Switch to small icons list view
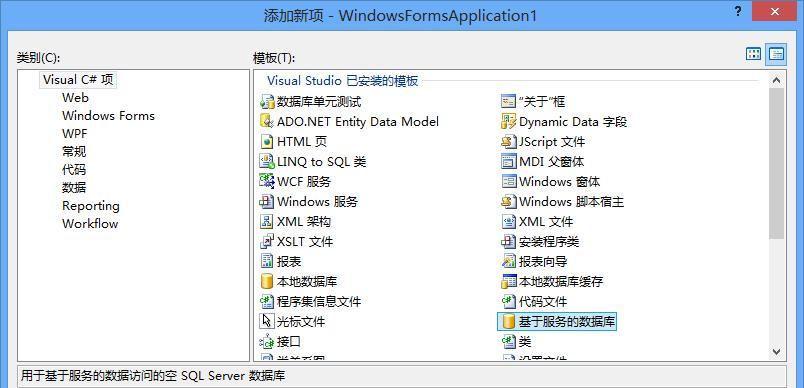The height and width of the screenshot is (388, 804). coord(776,54)
